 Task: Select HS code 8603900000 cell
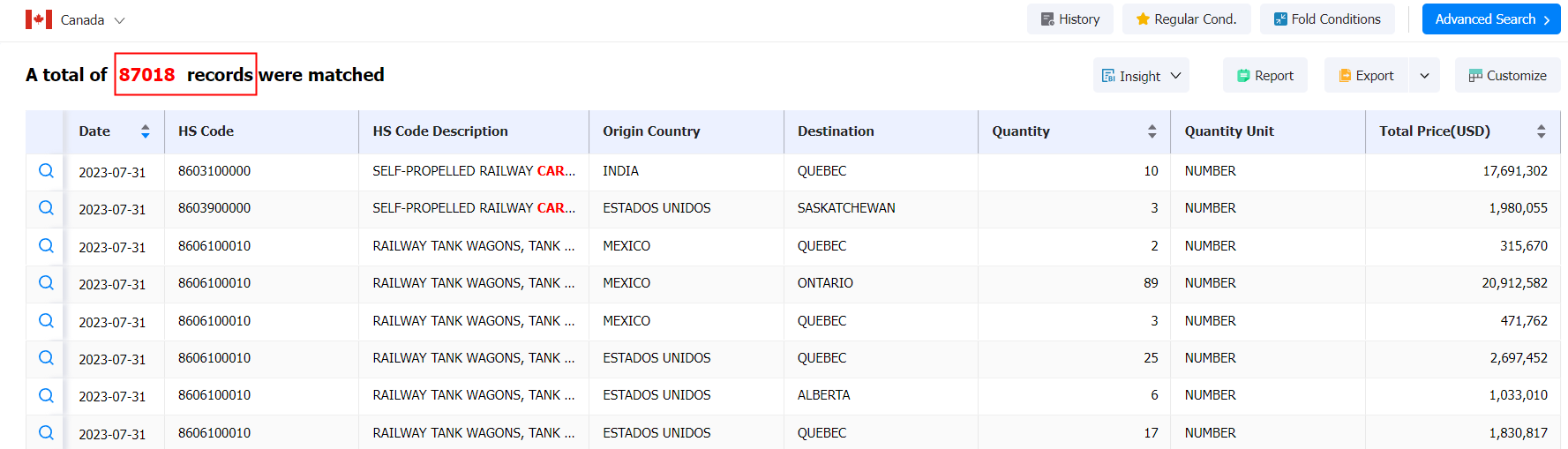tap(214, 208)
